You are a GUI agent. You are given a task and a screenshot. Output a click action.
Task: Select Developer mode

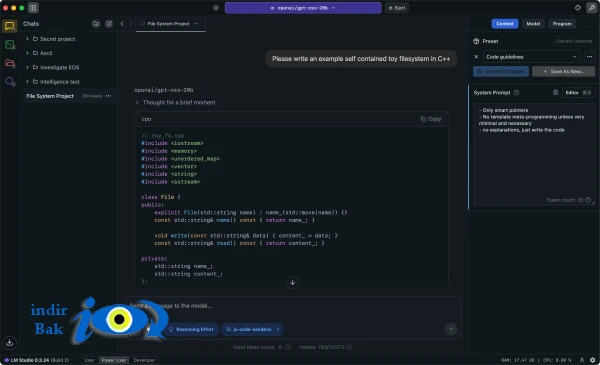point(144,360)
